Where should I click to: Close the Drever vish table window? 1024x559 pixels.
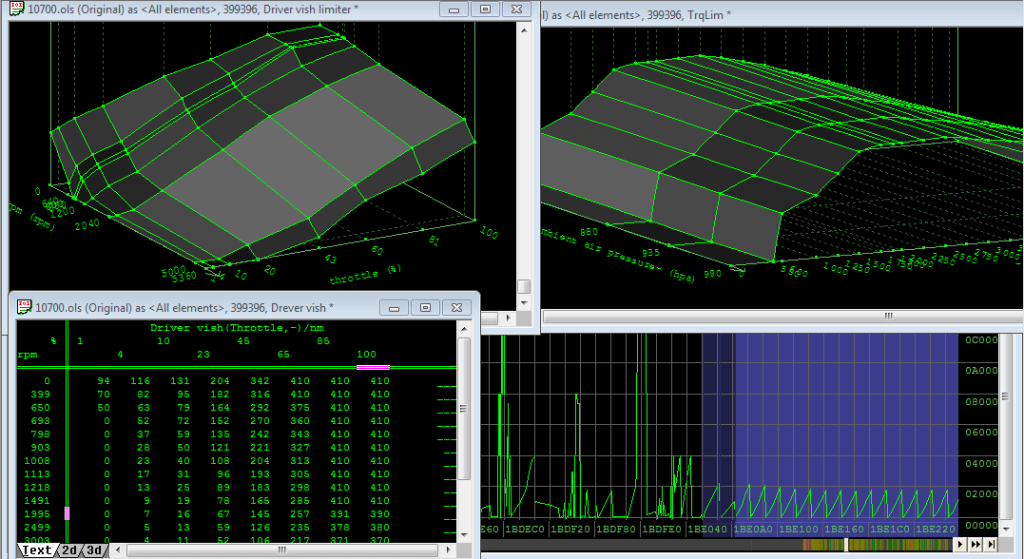coord(457,307)
